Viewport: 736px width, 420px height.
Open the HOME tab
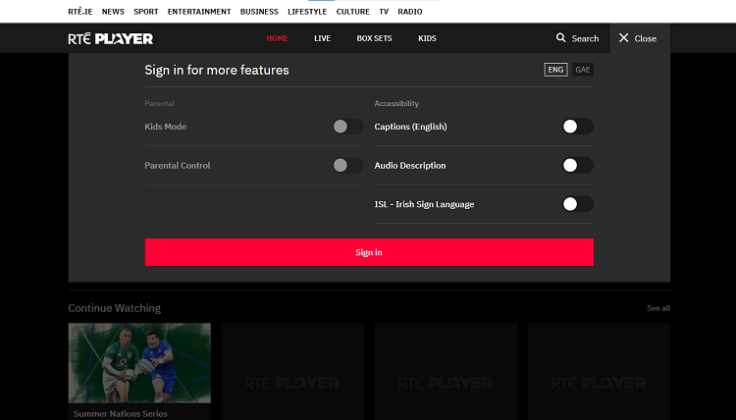coord(277,38)
